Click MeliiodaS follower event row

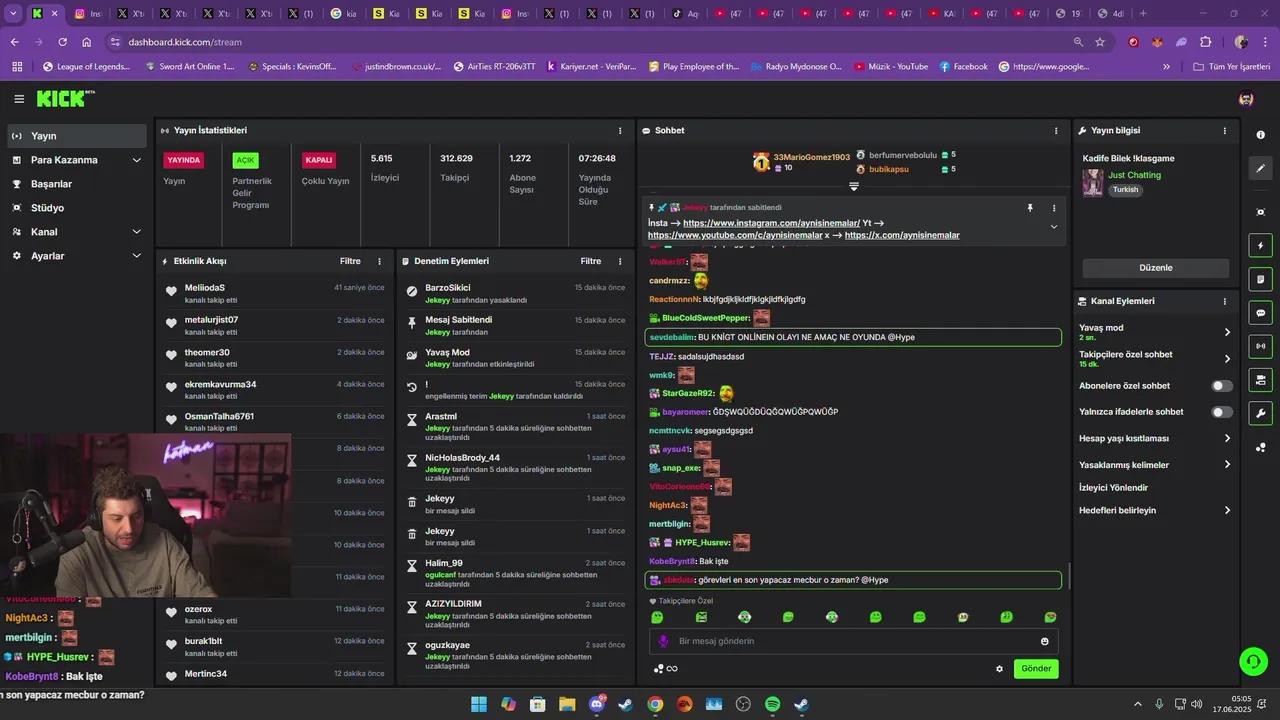point(275,293)
